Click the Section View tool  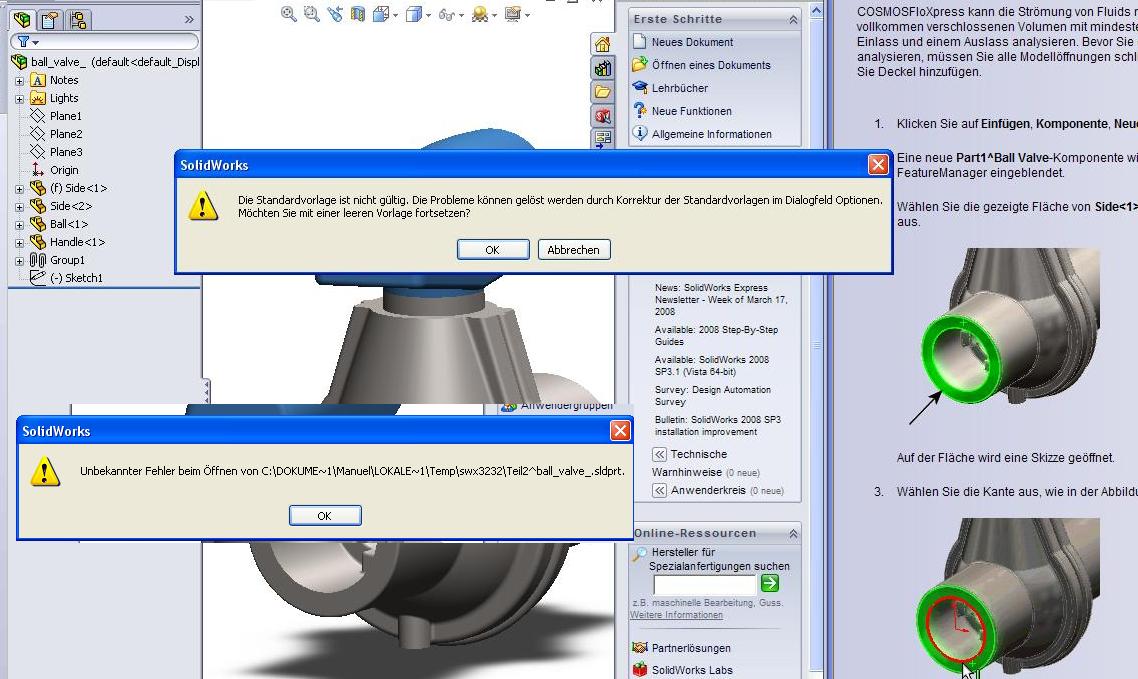[358, 13]
